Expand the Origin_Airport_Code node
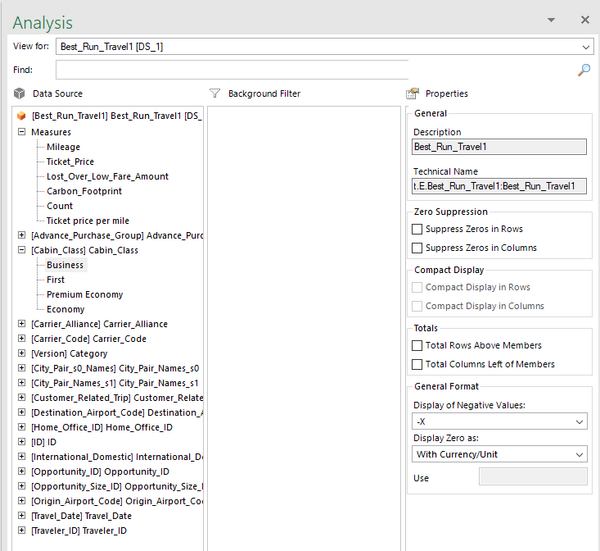The width and height of the screenshot is (600, 551). [22, 501]
